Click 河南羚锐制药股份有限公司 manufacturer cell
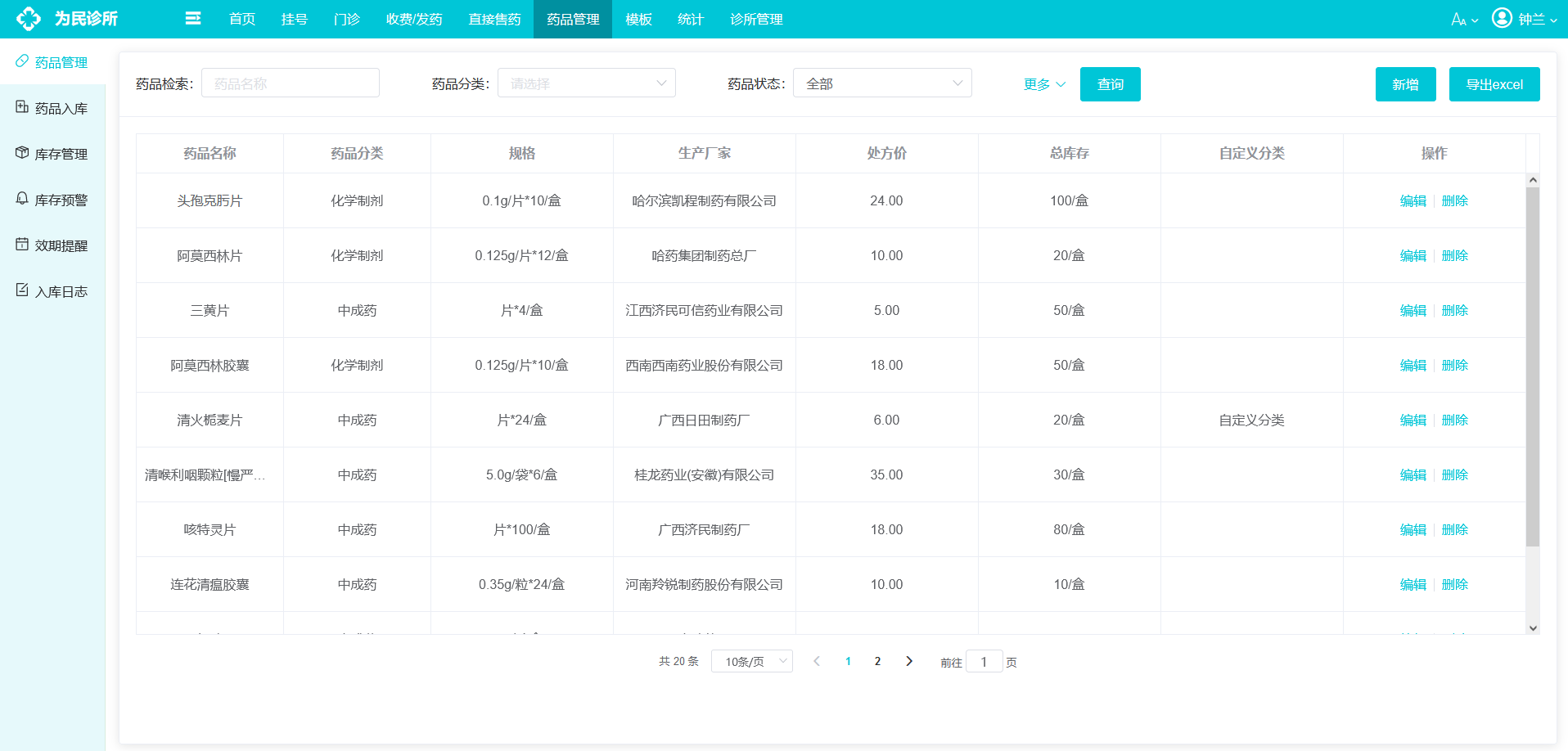The height and width of the screenshot is (751, 1568). [x=705, y=584]
